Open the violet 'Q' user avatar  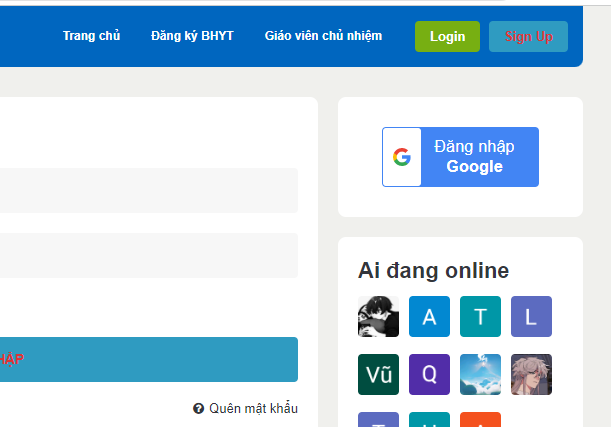coord(429,374)
